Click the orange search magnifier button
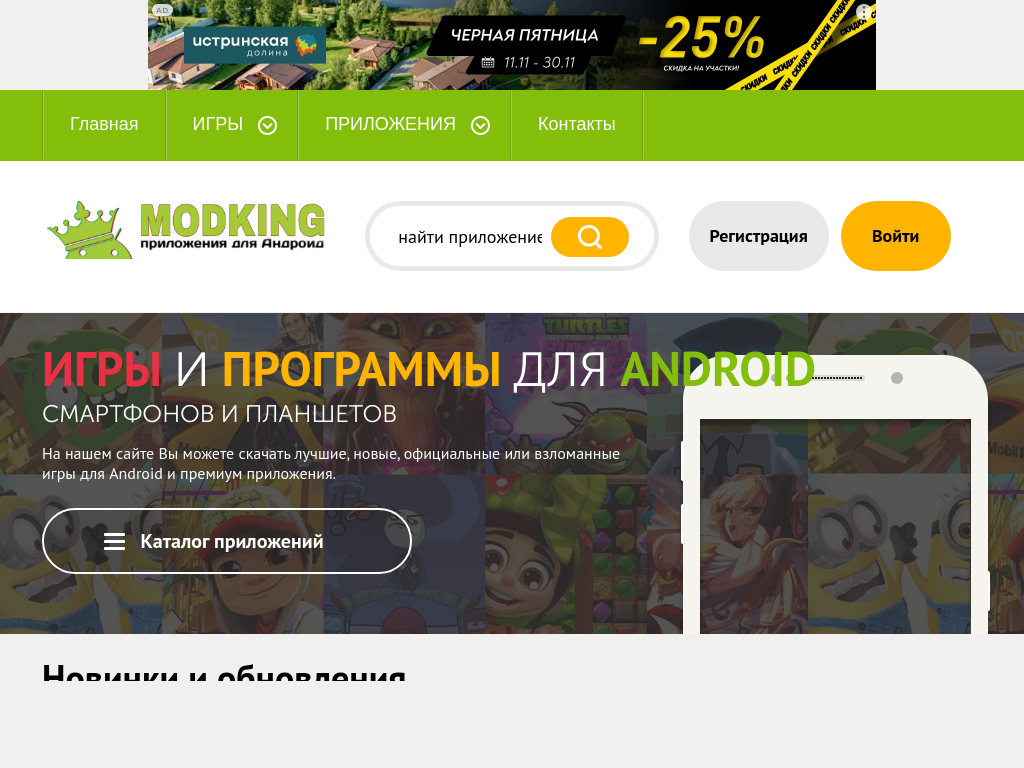 click(x=590, y=236)
